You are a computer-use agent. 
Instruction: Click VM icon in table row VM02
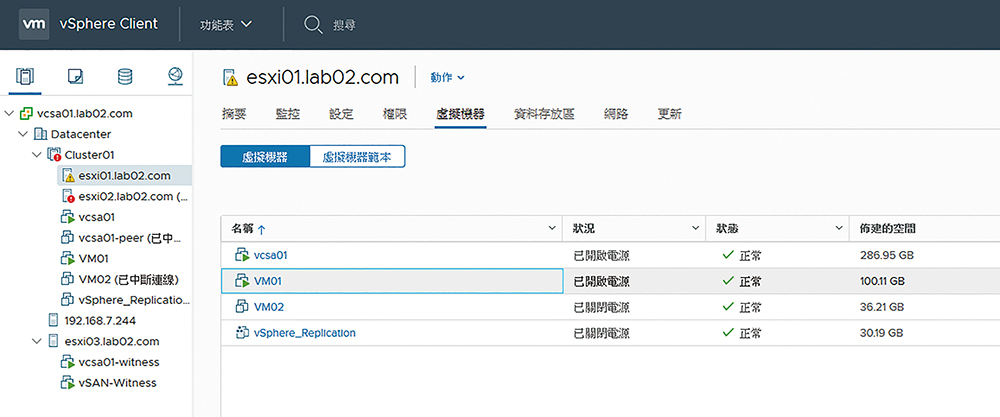point(242,307)
